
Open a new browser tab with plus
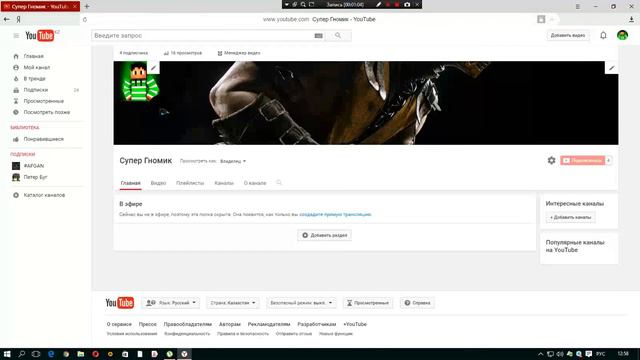pyautogui.click(x=87, y=6)
